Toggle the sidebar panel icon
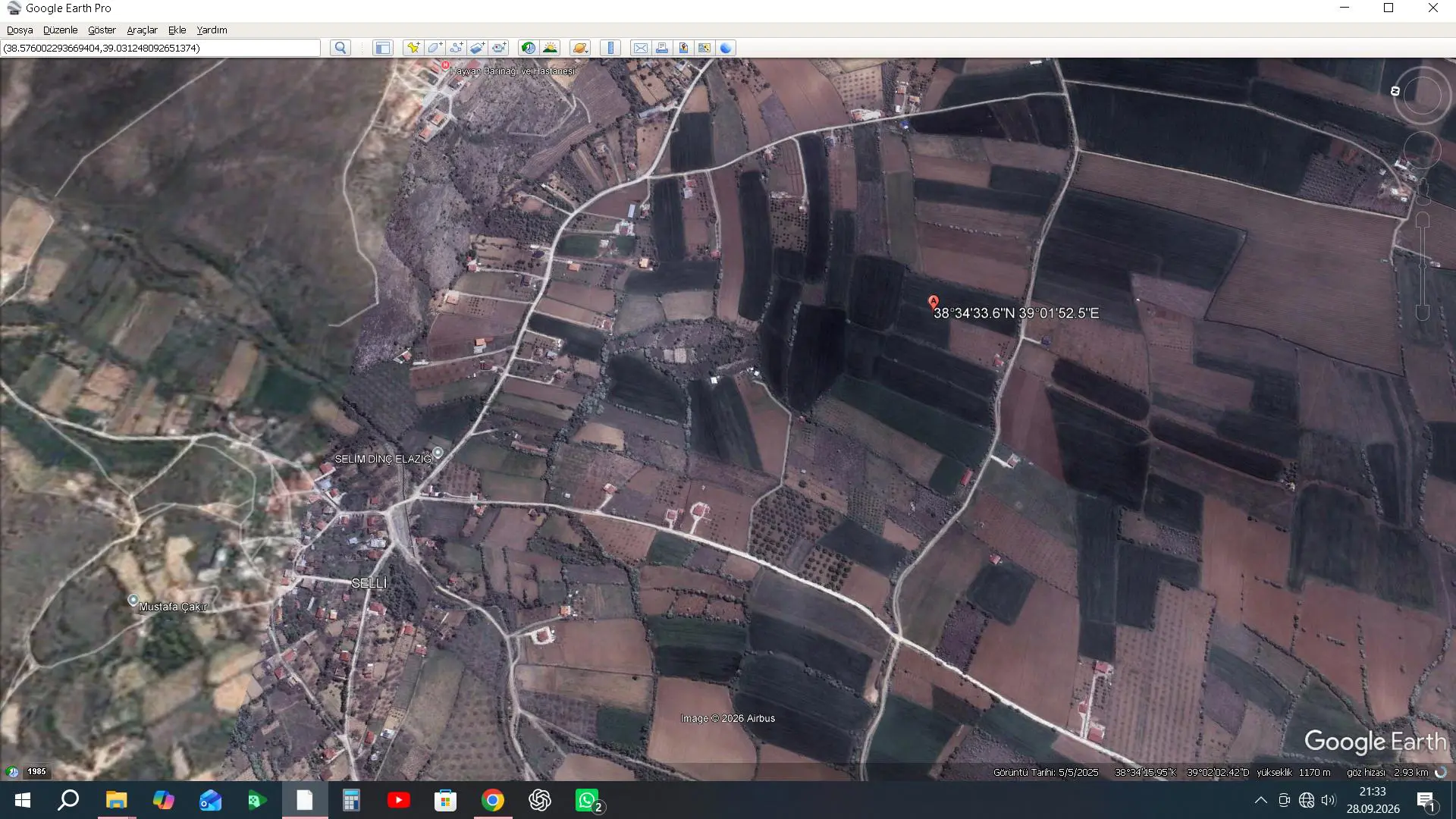The width and height of the screenshot is (1456, 819). pyautogui.click(x=382, y=48)
